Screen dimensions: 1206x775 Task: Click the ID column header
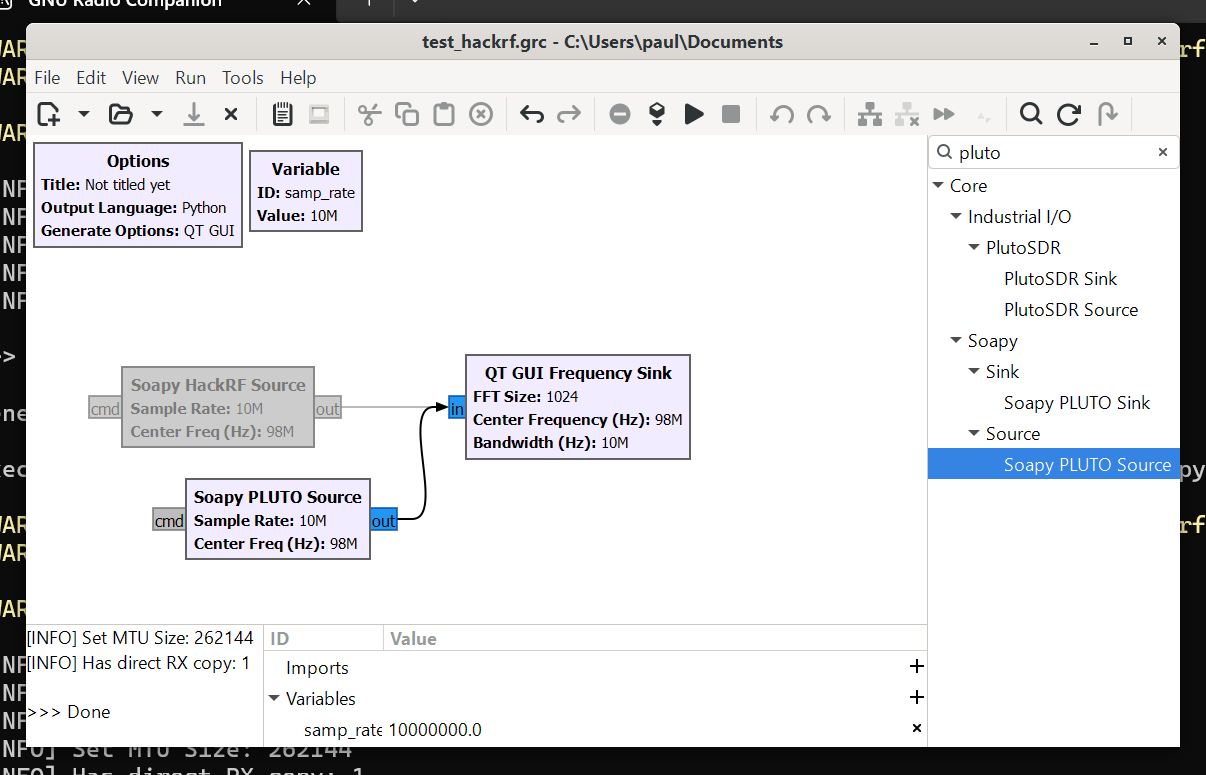[280, 638]
